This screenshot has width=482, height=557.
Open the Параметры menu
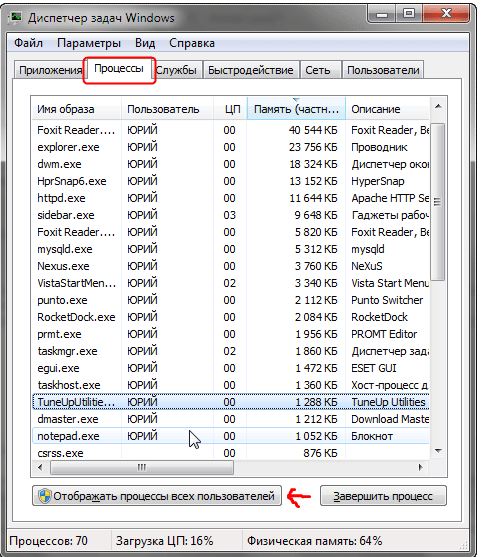[x=89, y=43]
